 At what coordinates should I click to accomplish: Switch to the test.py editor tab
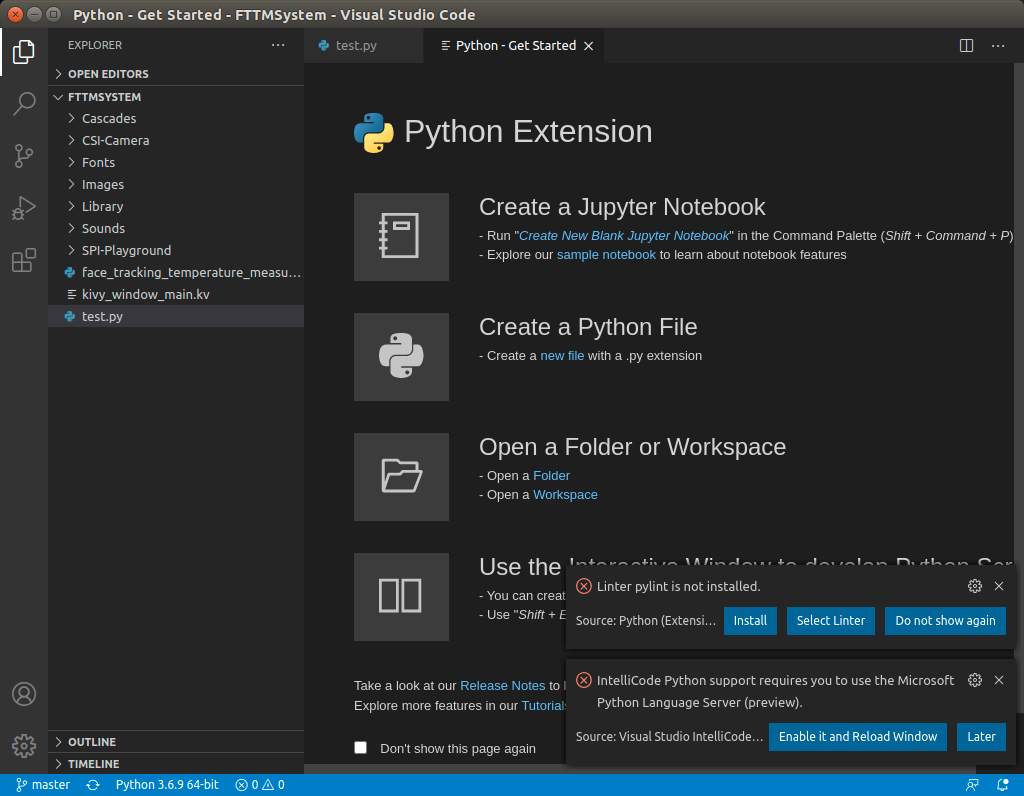[x=364, y=46]
